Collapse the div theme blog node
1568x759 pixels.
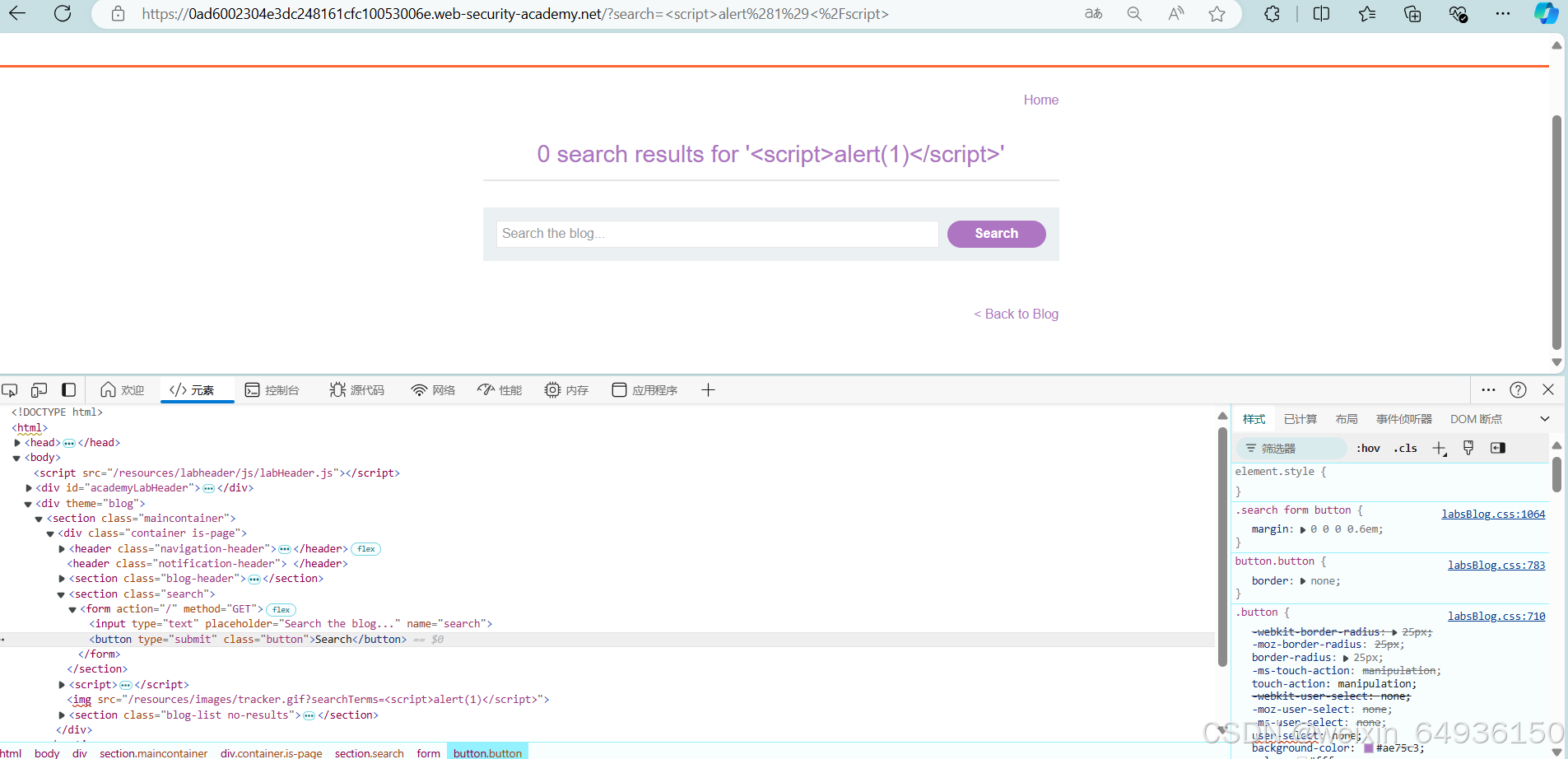click(x=28, y=504)
